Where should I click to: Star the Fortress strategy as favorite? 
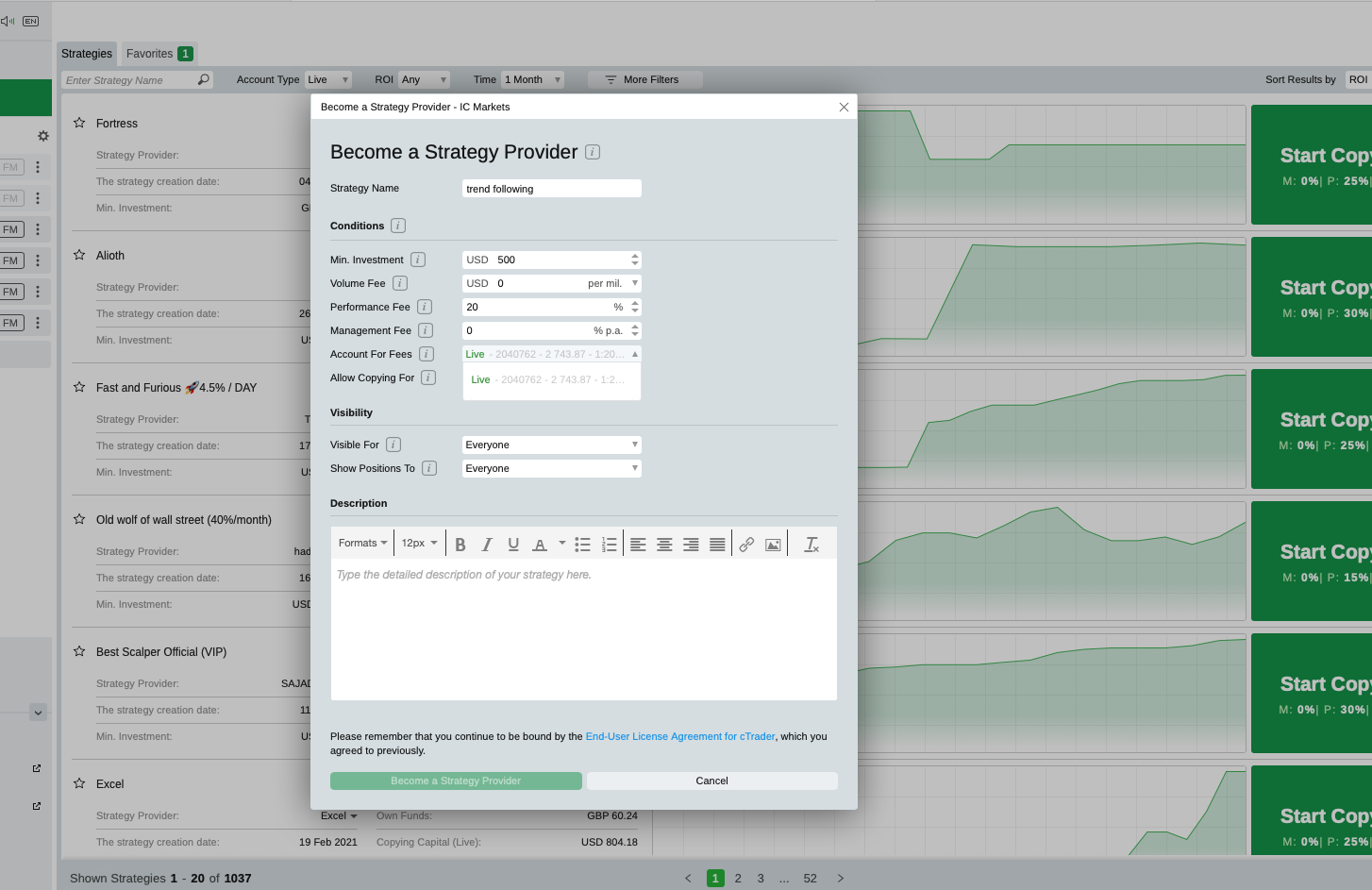[x=79, y=123]
